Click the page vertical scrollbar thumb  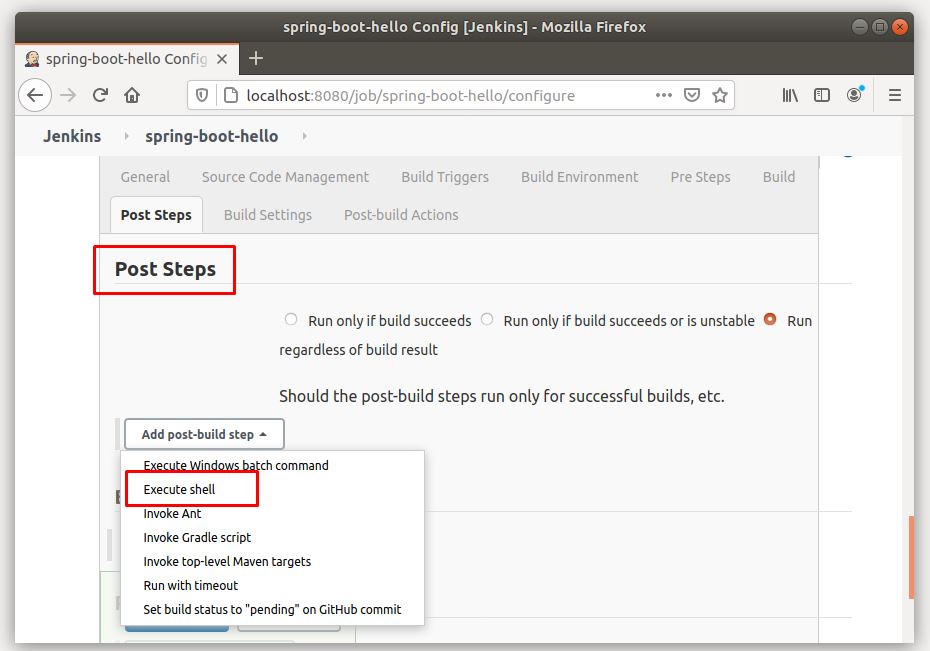click(x=911, y=557)
